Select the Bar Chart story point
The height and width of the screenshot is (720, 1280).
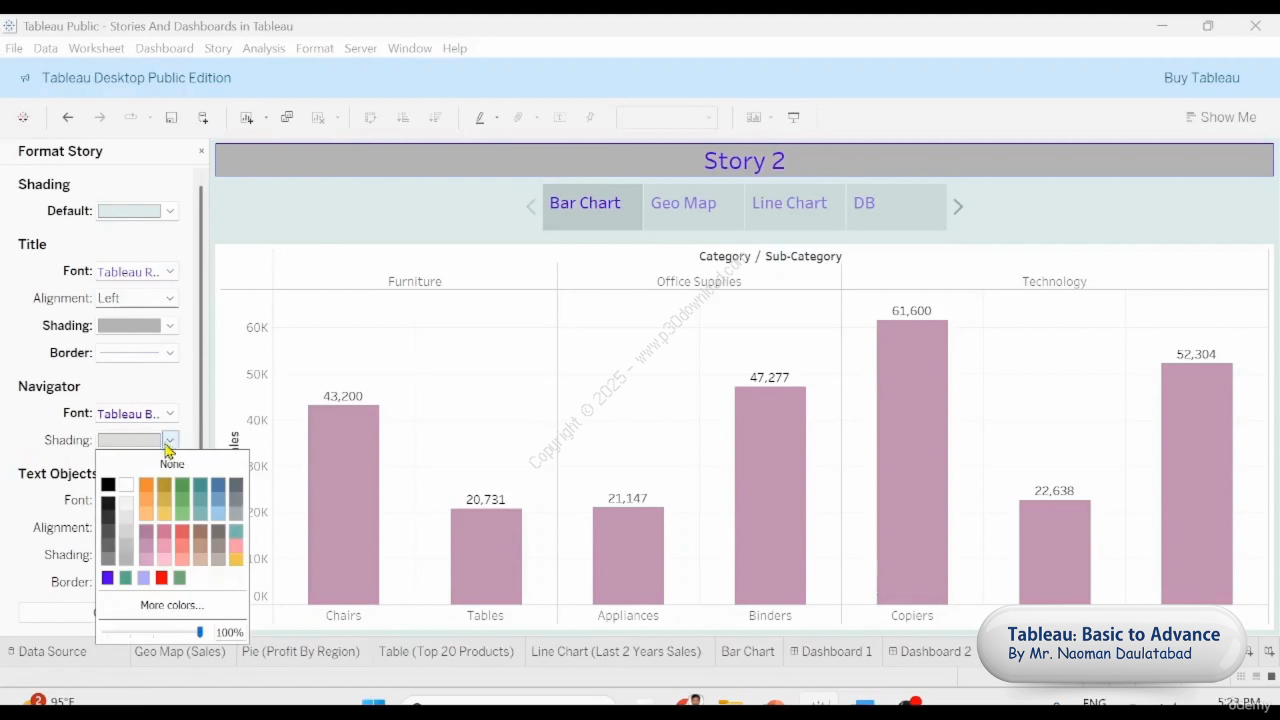(x=593, y=207)
